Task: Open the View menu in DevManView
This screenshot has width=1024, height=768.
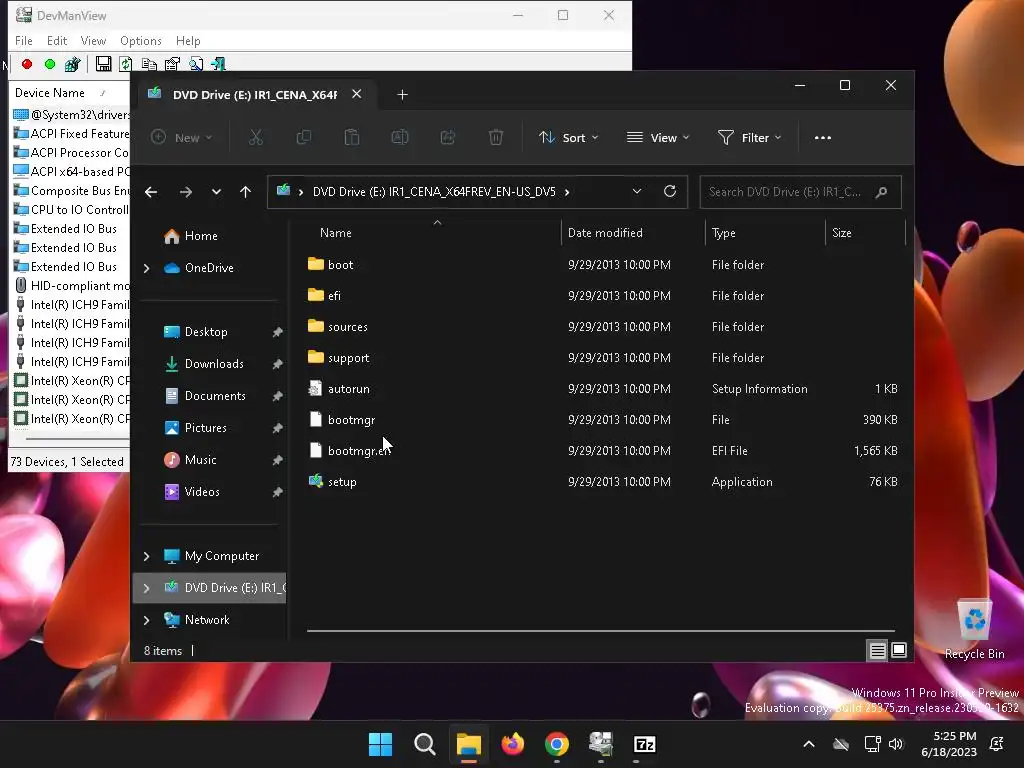Action: (93, 40)
